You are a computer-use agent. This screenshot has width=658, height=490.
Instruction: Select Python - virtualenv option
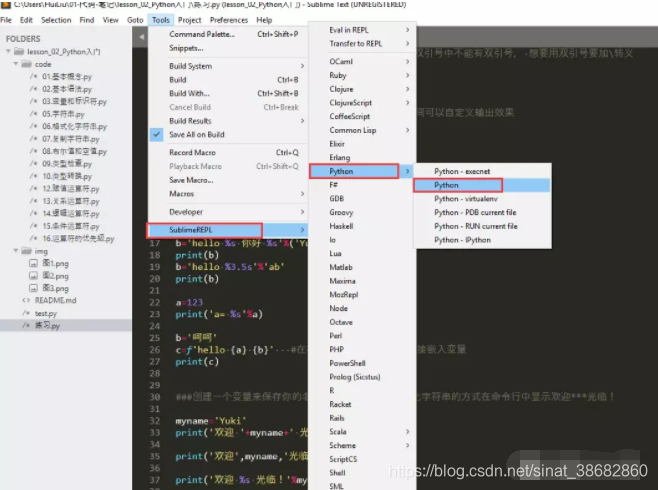[x=482, y=199]
